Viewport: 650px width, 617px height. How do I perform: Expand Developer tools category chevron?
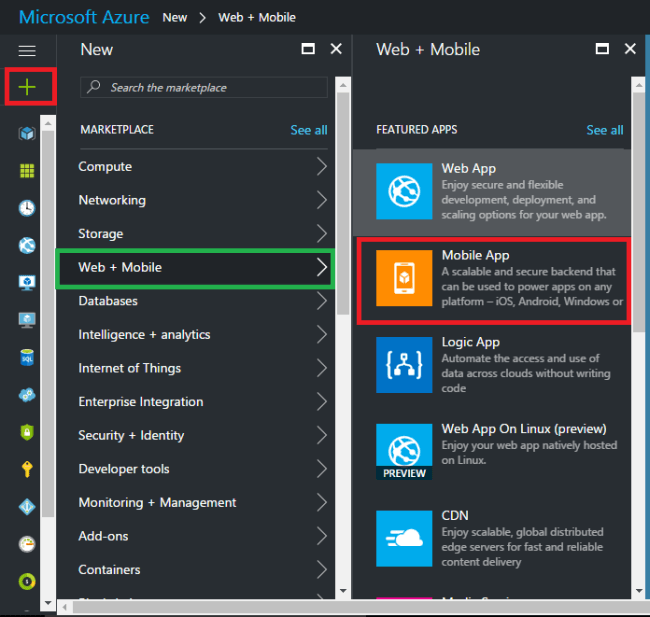[322, 469]
